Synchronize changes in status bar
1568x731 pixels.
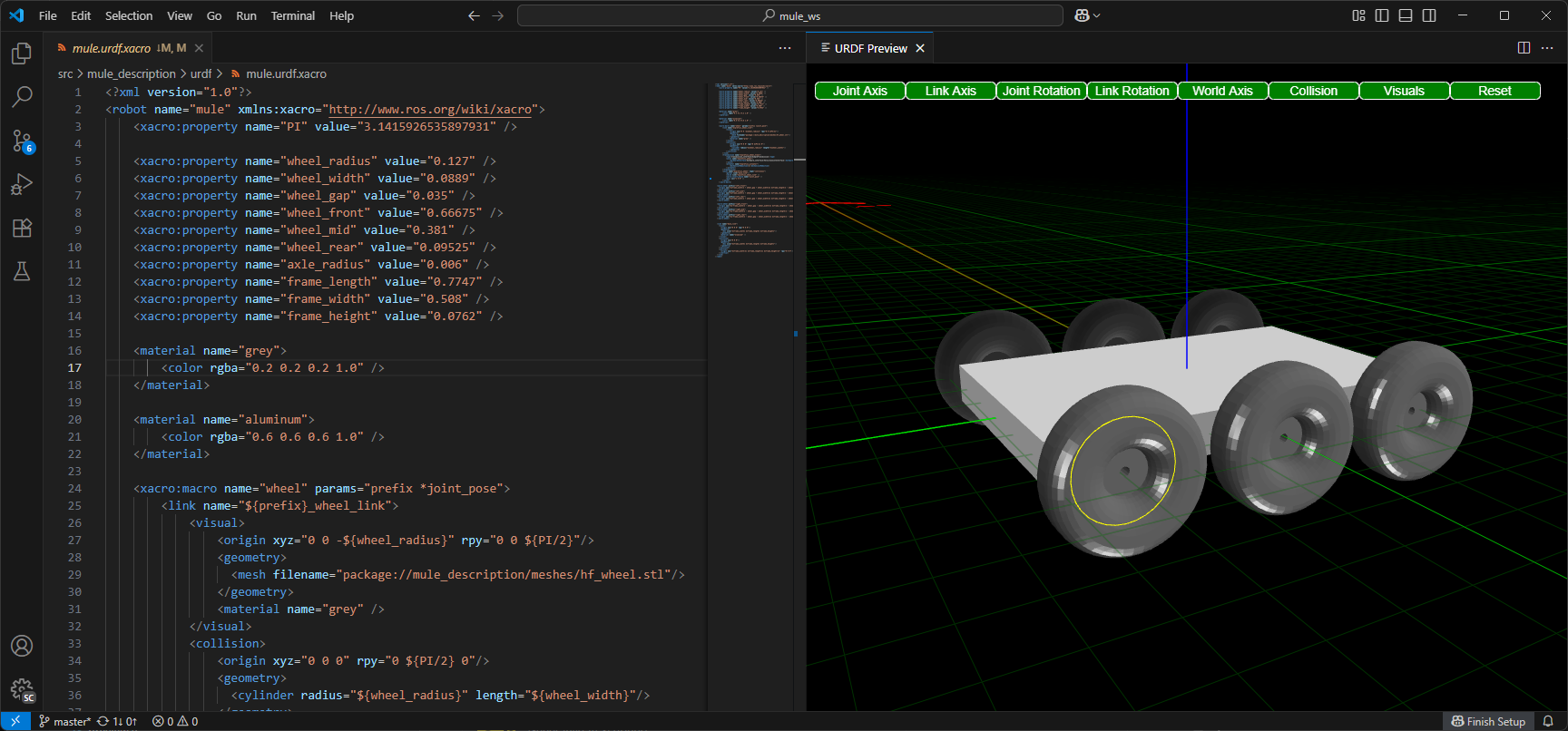click(x=117, y=721)
